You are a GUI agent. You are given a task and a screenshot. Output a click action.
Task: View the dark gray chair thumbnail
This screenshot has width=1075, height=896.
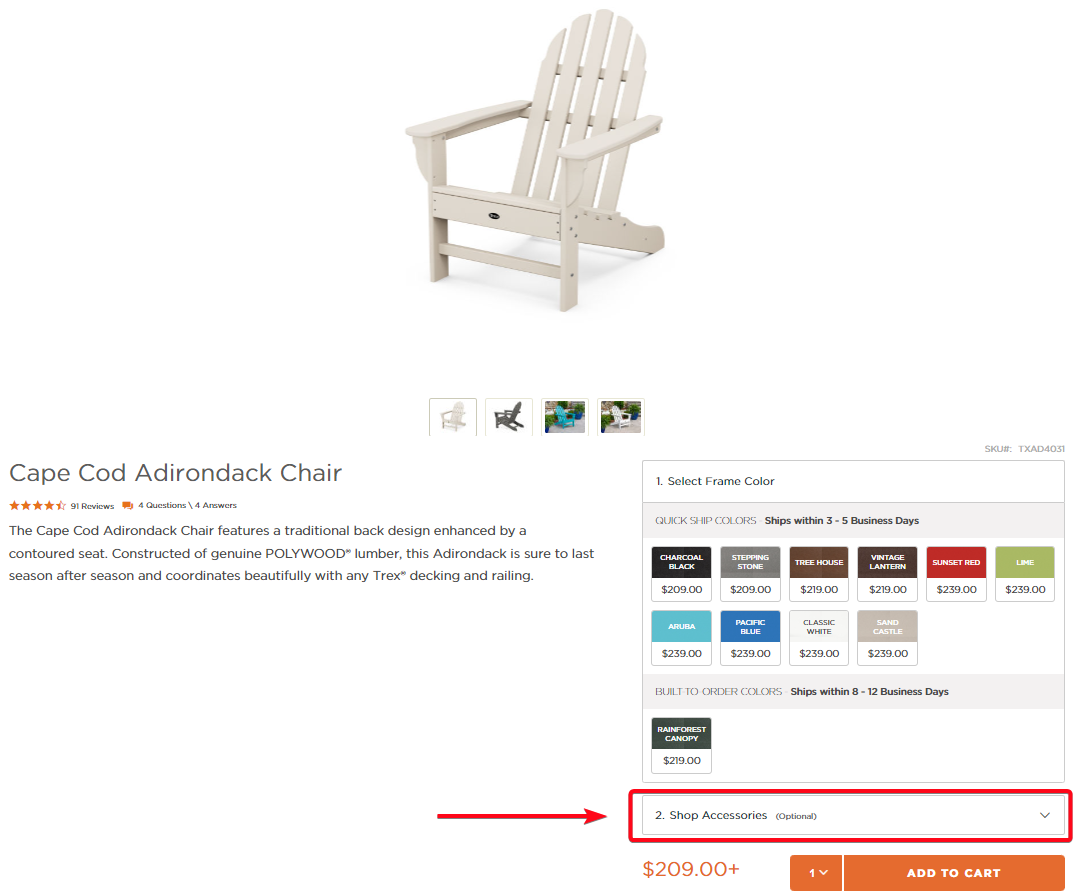click(509, 416)
